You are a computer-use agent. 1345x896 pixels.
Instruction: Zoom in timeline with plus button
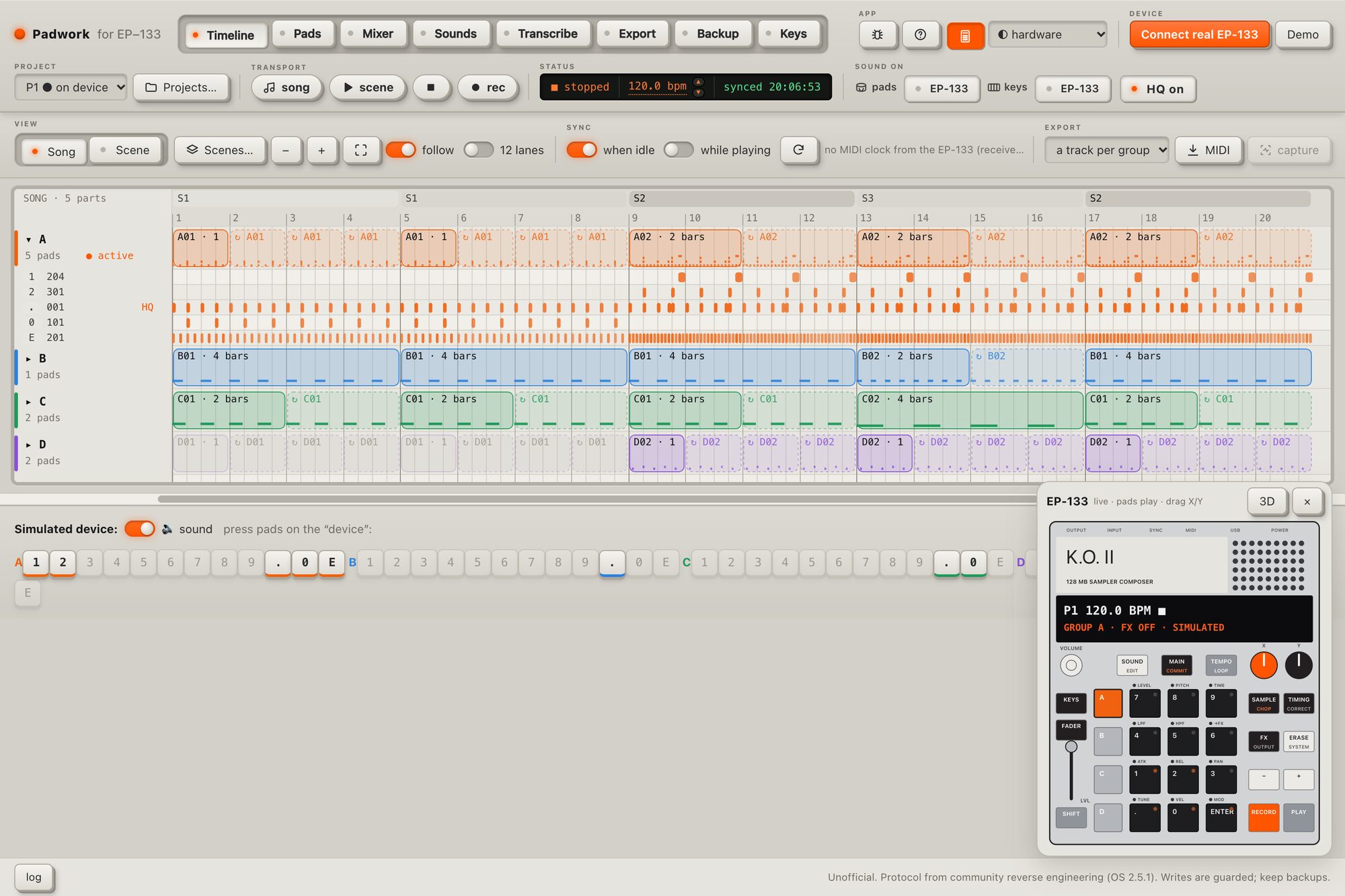321,150
